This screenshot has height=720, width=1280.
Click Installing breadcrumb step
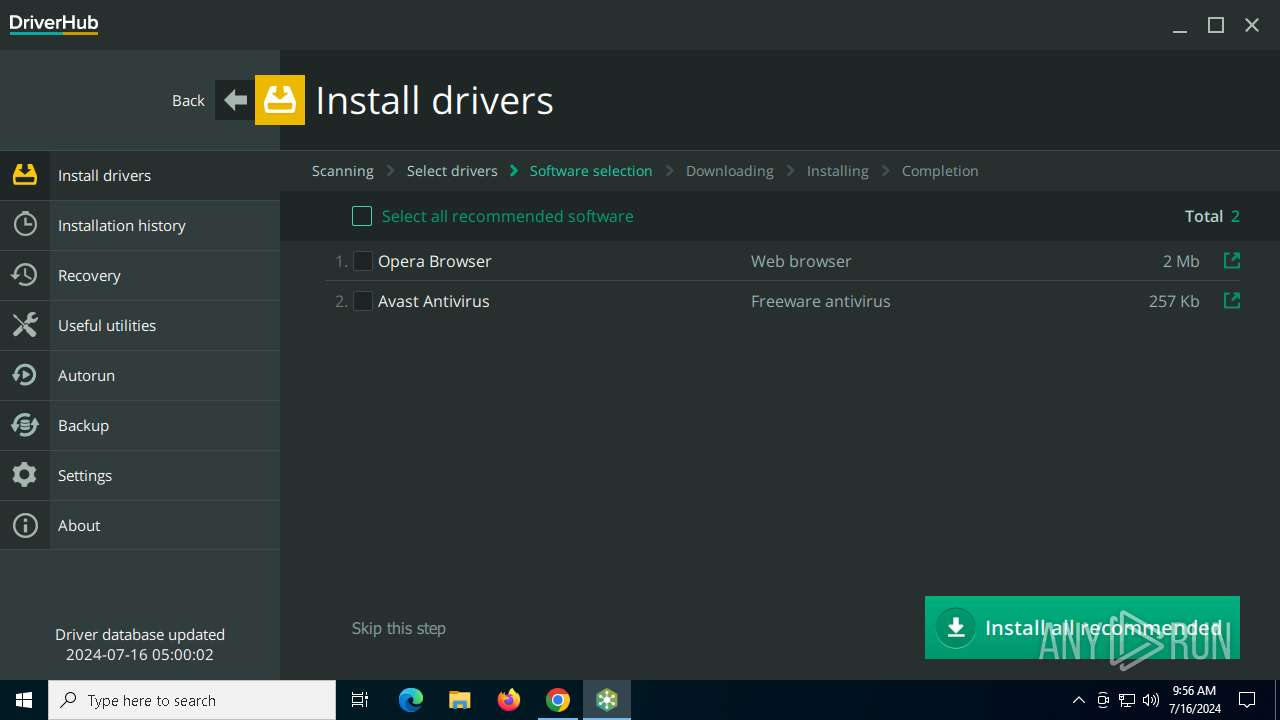(x=838, y=171)
